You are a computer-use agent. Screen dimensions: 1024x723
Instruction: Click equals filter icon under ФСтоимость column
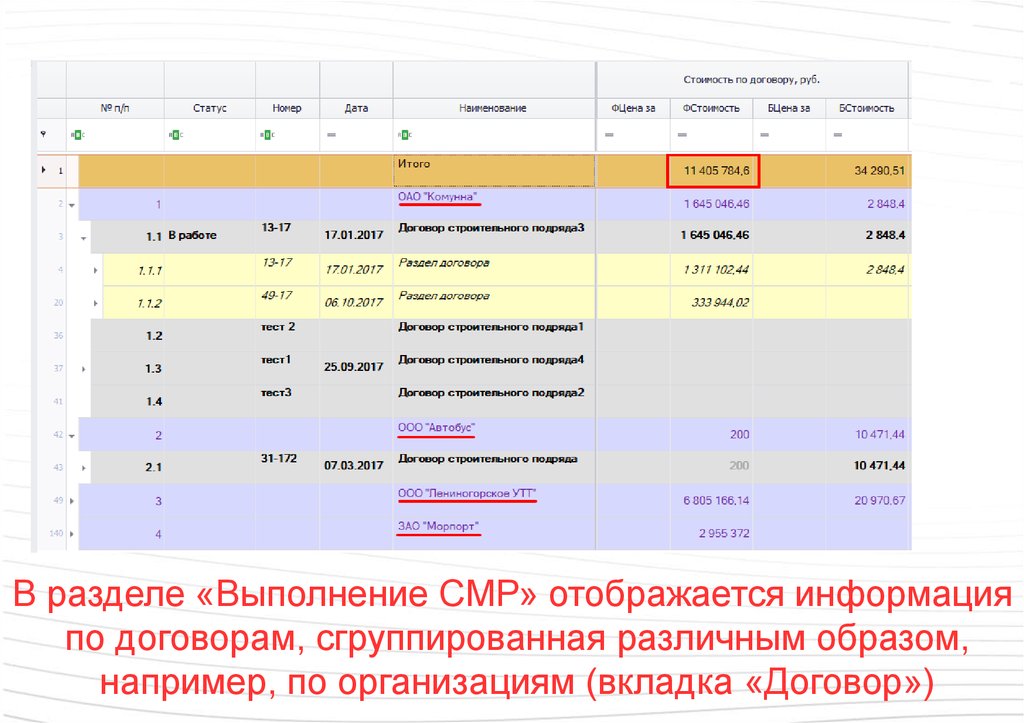coord(682,134)
